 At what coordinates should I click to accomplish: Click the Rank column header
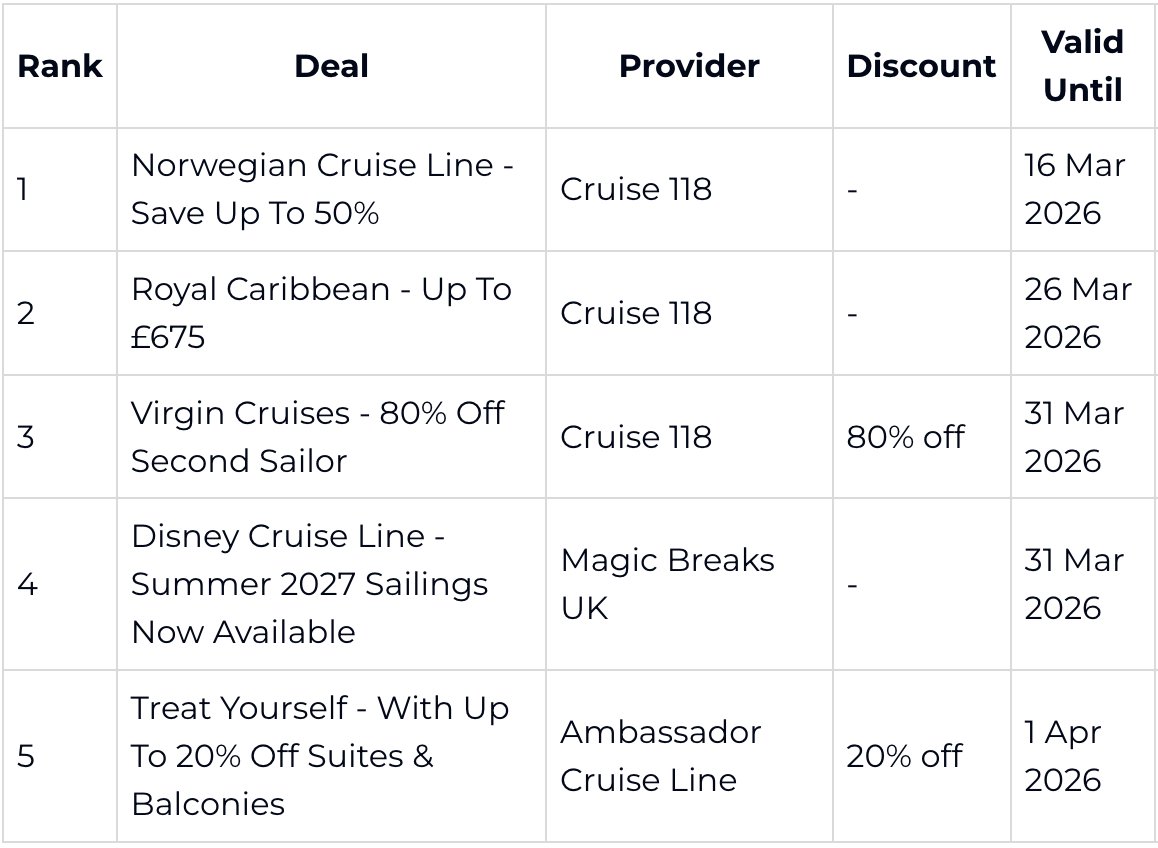pyautogui.click(x=59, y=66)
